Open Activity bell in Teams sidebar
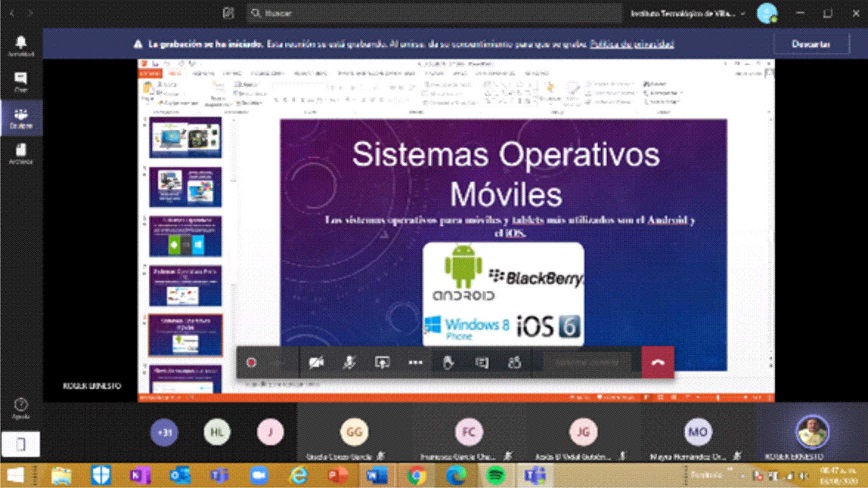 (21, 46)
